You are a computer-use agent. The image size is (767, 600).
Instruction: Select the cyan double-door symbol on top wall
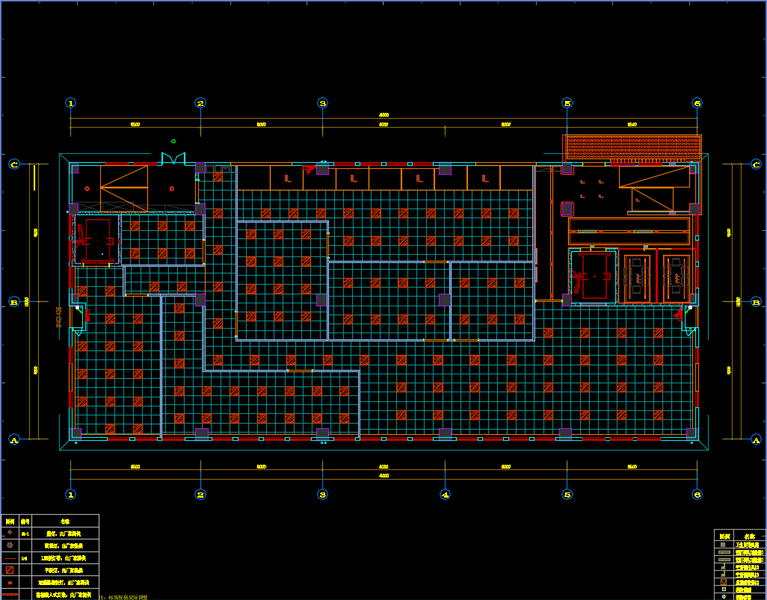(x=174, y=158)
